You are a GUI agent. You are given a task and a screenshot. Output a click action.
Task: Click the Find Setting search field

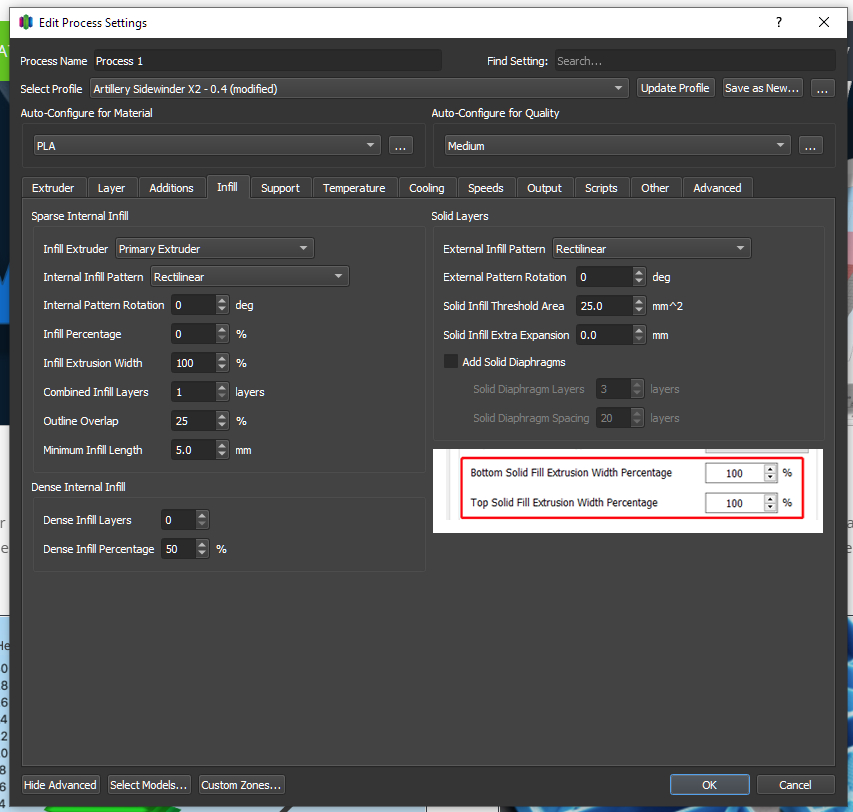coord(695,61)
